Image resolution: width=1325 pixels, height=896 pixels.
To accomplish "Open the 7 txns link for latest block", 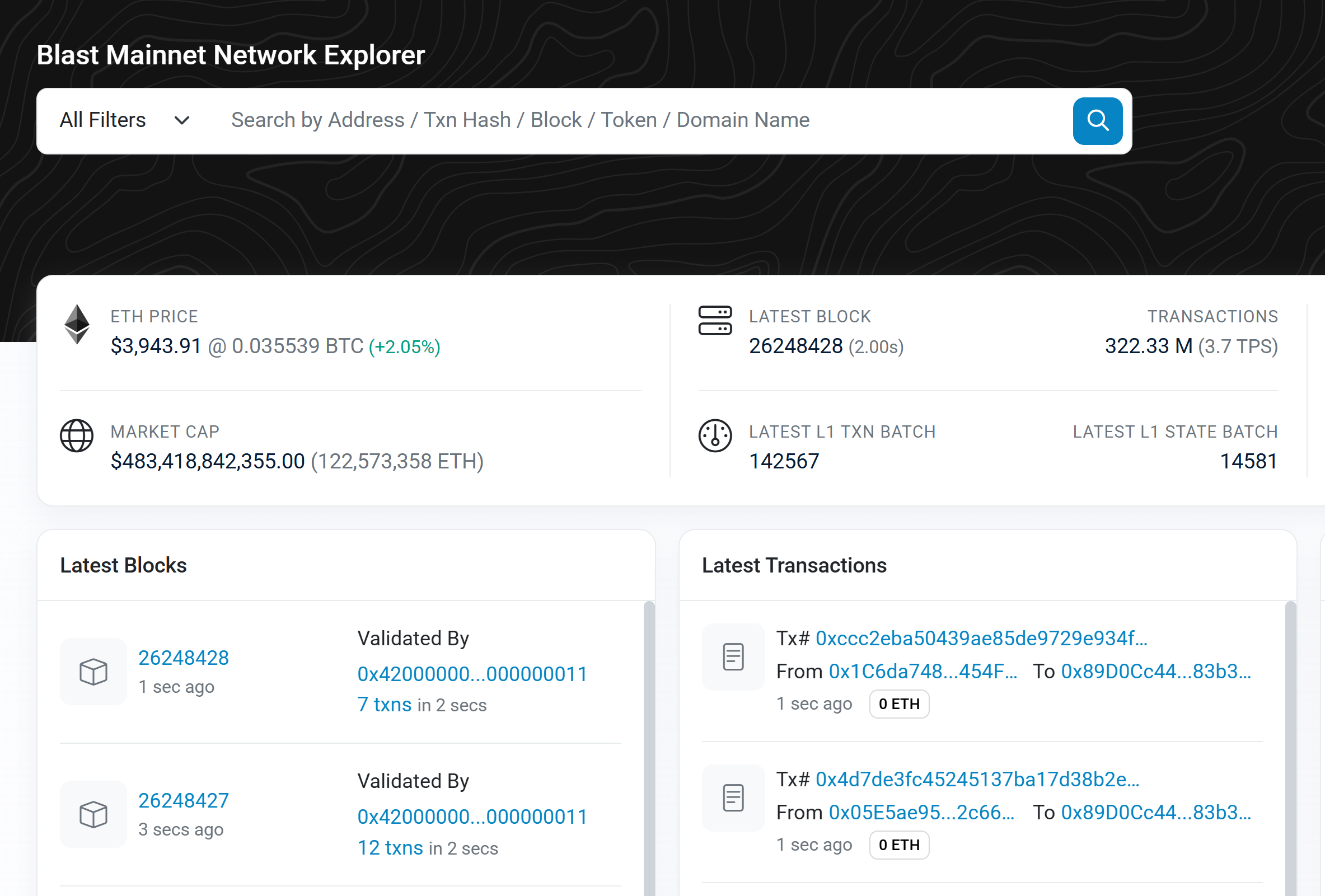I will [x=385, y=705].
